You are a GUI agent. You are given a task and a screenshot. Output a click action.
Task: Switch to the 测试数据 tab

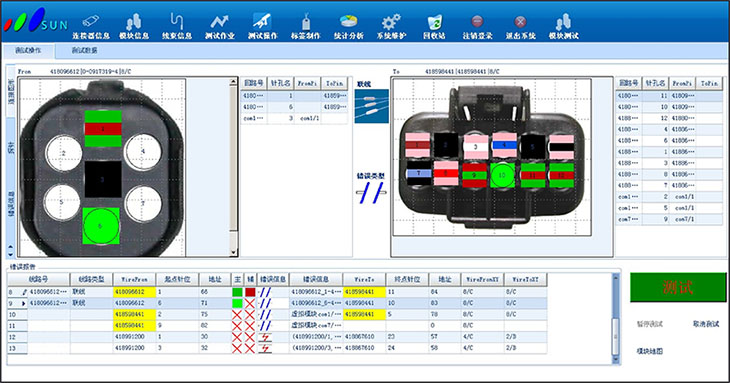[x=84, y=50]
